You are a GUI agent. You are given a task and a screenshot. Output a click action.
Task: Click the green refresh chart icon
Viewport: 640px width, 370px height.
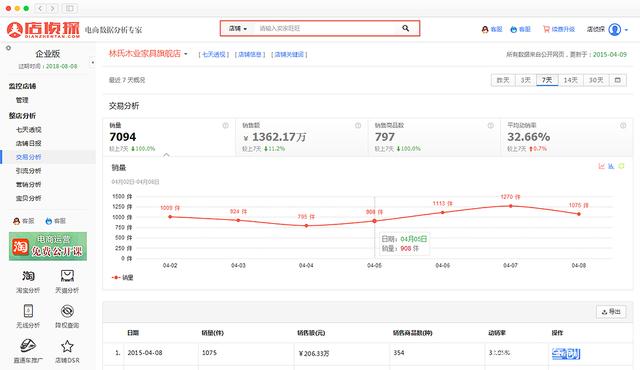(621, 166)
